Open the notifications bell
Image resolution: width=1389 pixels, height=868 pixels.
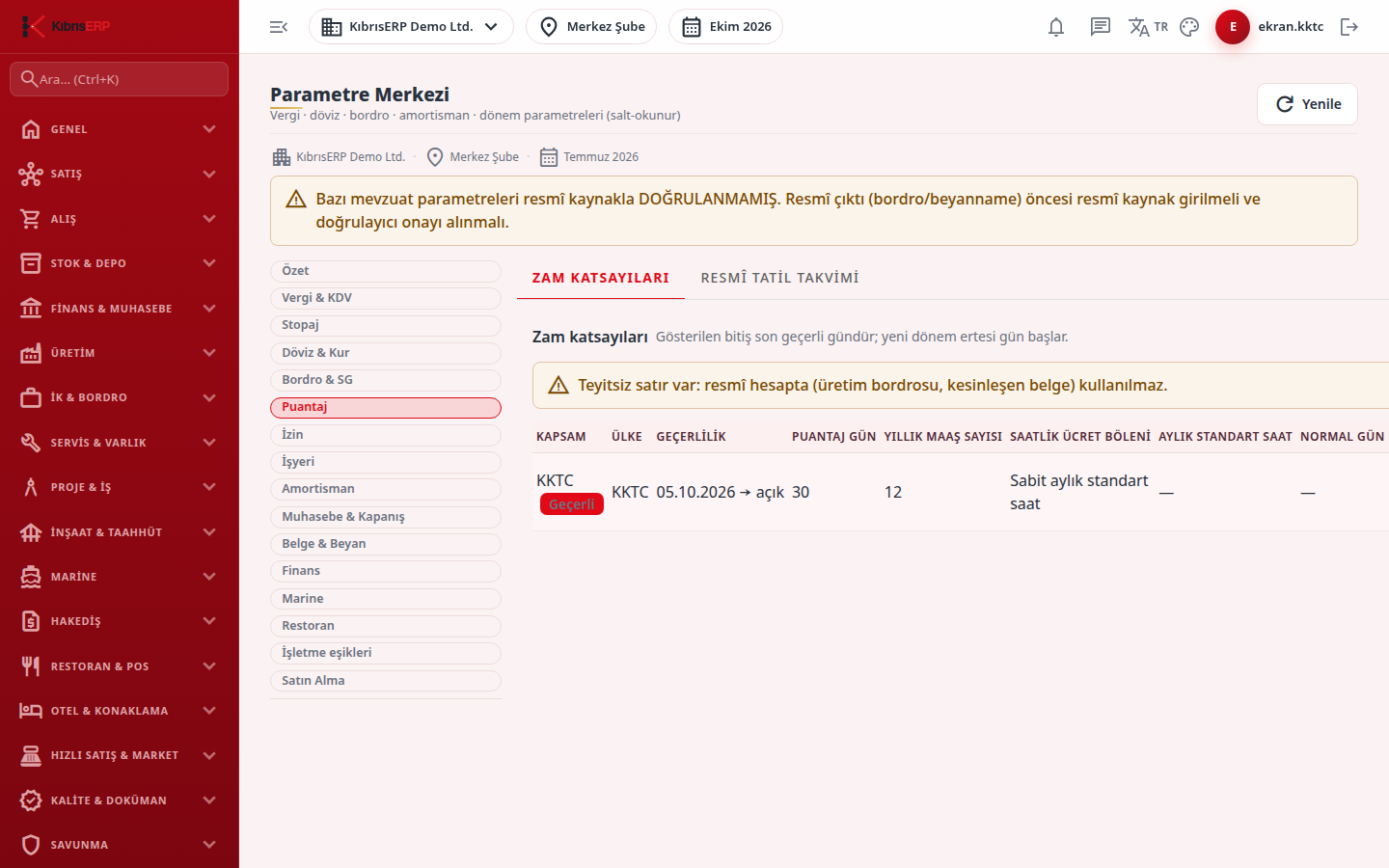[x=1056, y=27]
